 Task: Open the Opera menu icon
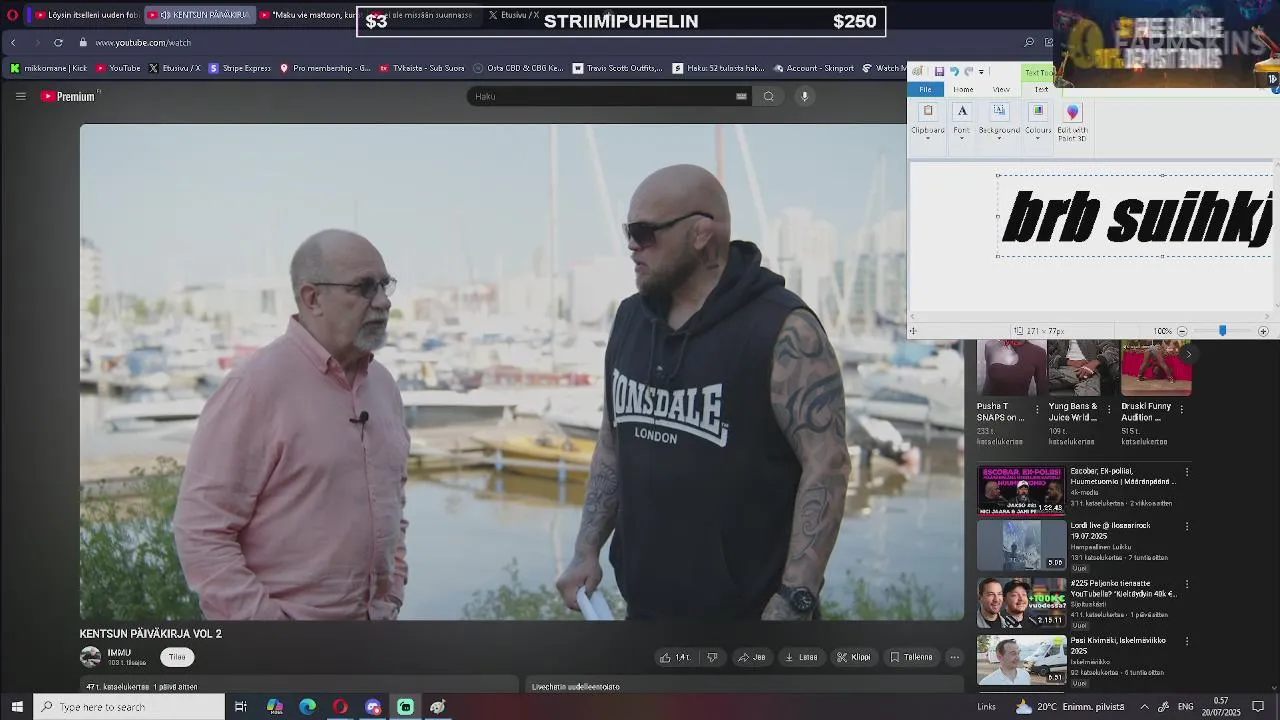[12, 15]
